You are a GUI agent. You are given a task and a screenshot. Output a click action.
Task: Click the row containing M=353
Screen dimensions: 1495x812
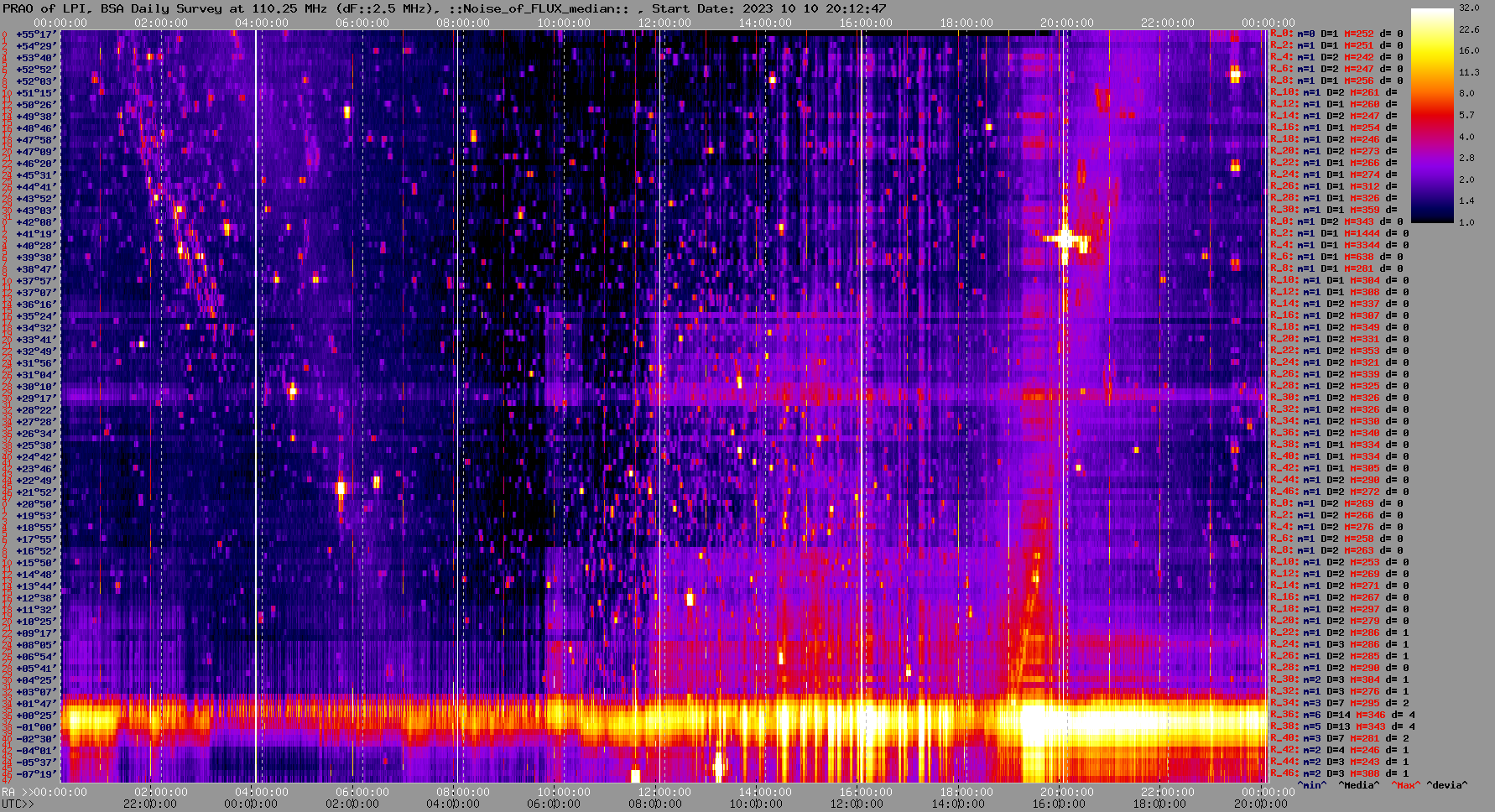[x=1339, y=351]
